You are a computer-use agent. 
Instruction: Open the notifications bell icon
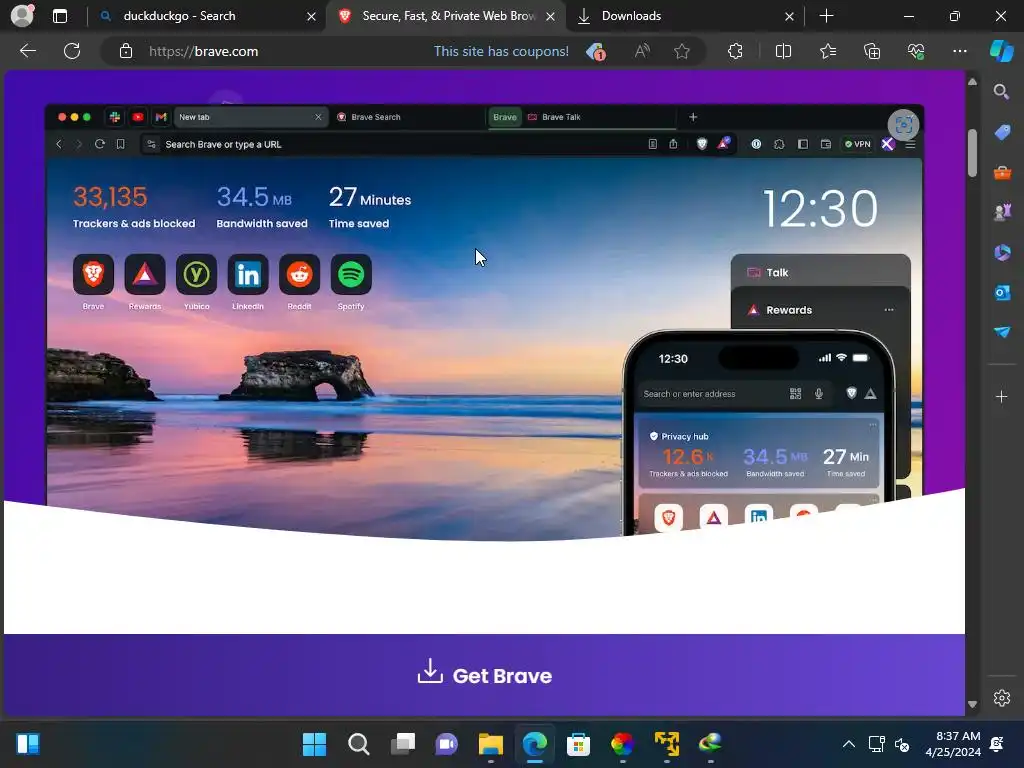[x=997, y=744]
